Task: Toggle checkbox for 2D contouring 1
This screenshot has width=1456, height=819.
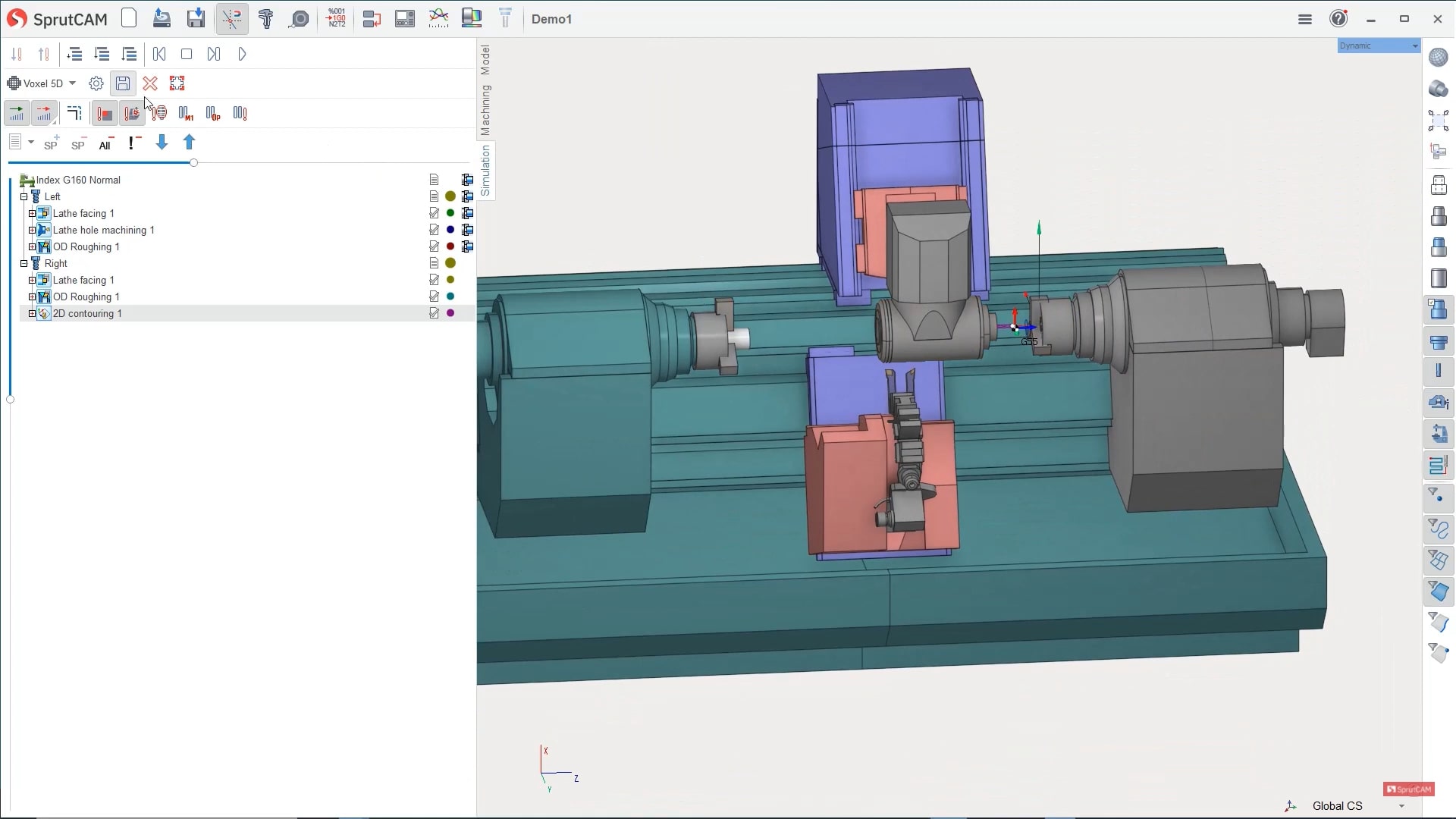Action: [x=434, y=313]
